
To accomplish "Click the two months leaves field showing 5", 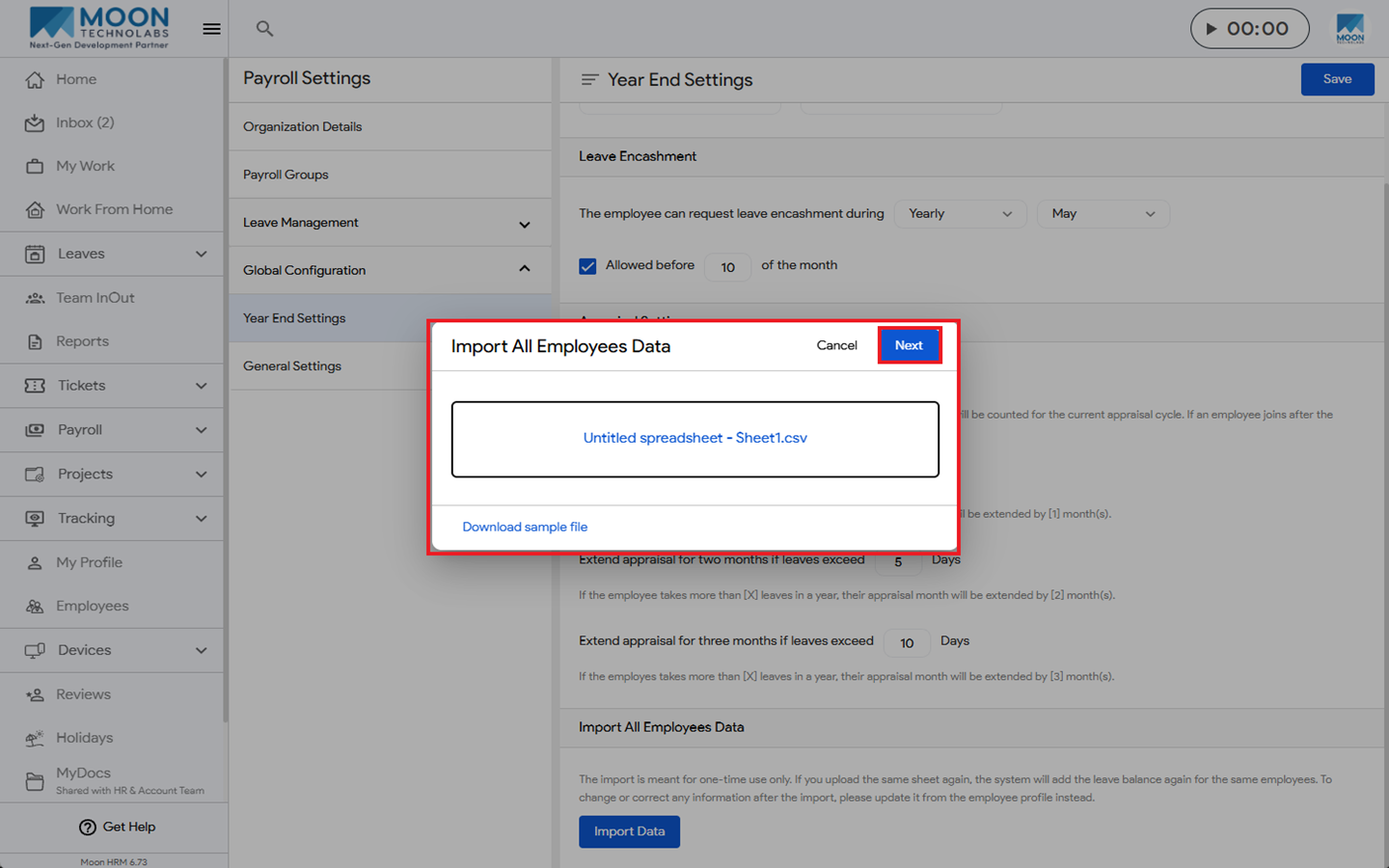I will point(898,561).
